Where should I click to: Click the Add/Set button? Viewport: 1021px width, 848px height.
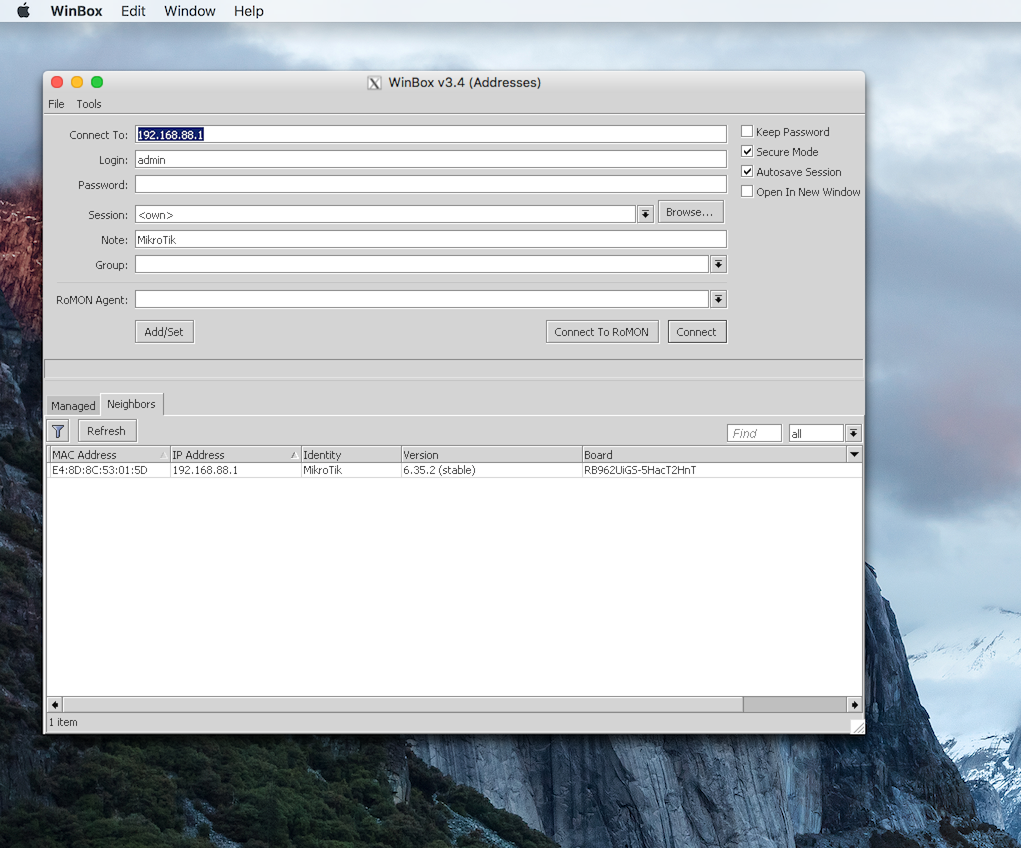click(164, 332)
